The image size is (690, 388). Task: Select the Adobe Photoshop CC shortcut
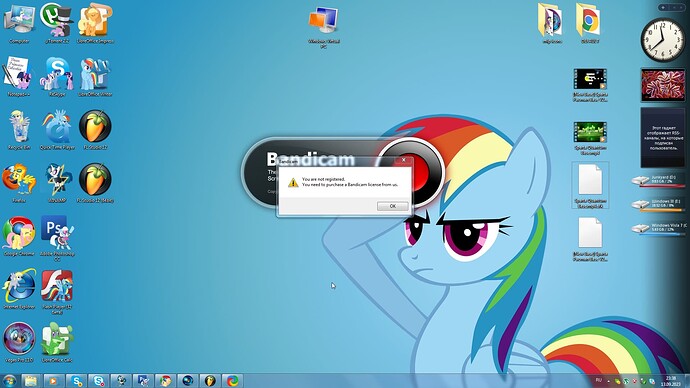click(x=57, y=238)
